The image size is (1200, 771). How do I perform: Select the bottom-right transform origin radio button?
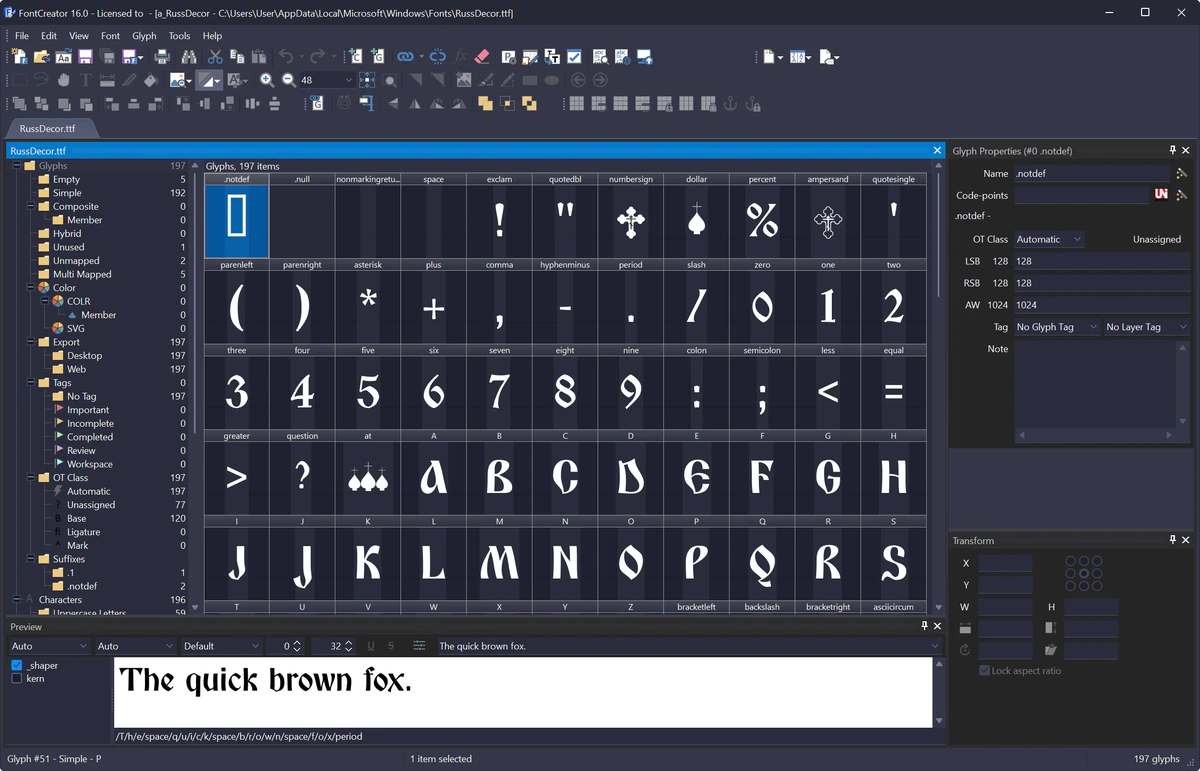pos(1098,587)
